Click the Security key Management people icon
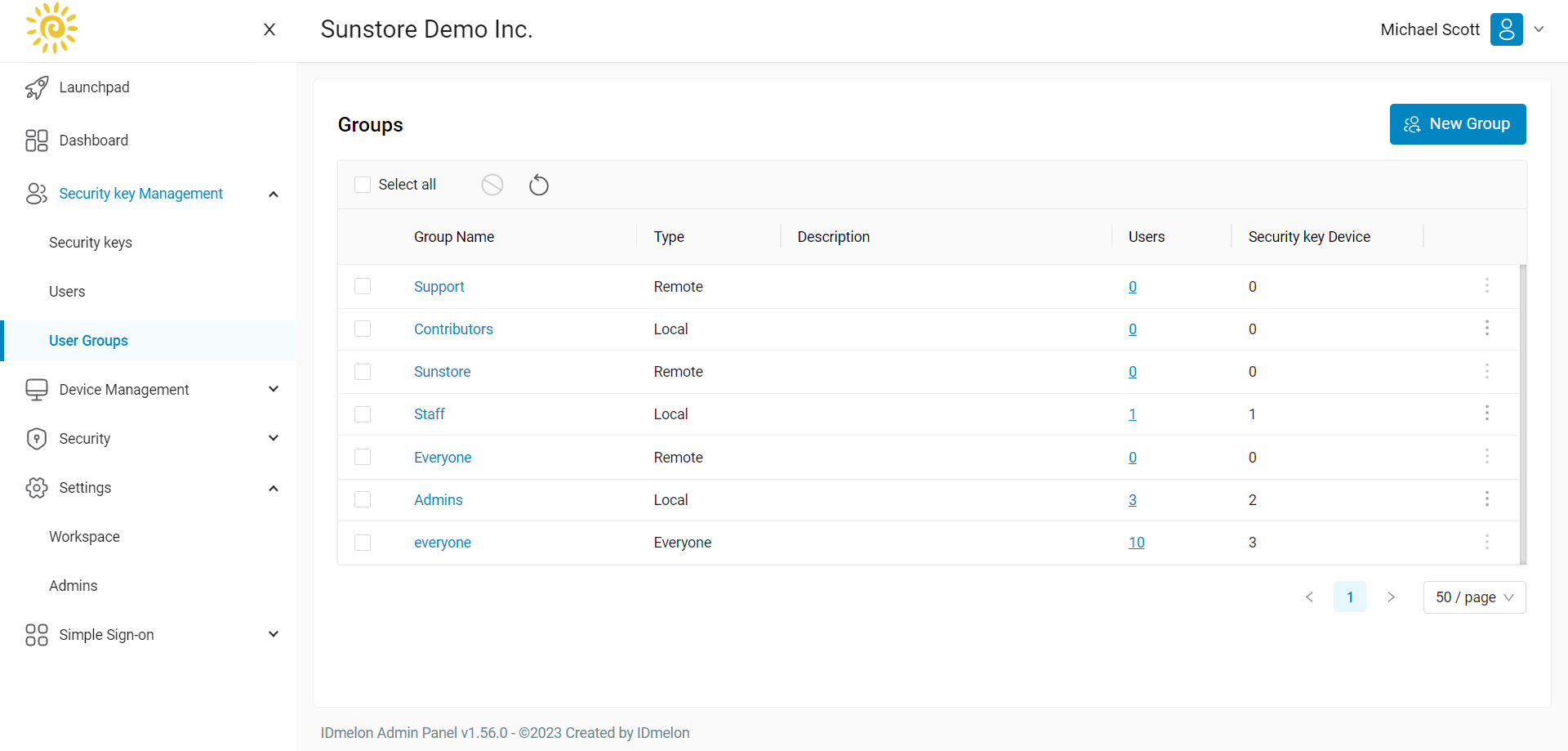This screenshot has height=751, width=1568. coord(37,194)
